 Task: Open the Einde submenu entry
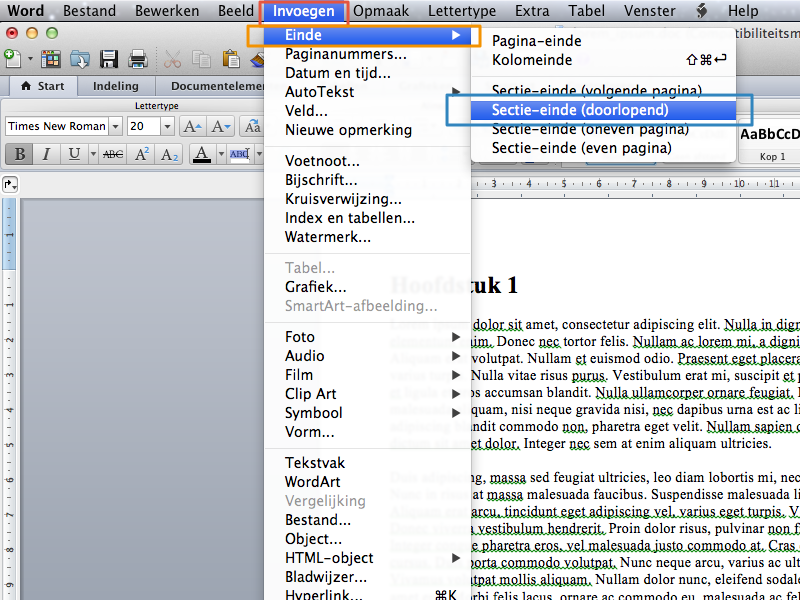coord(367,35)
